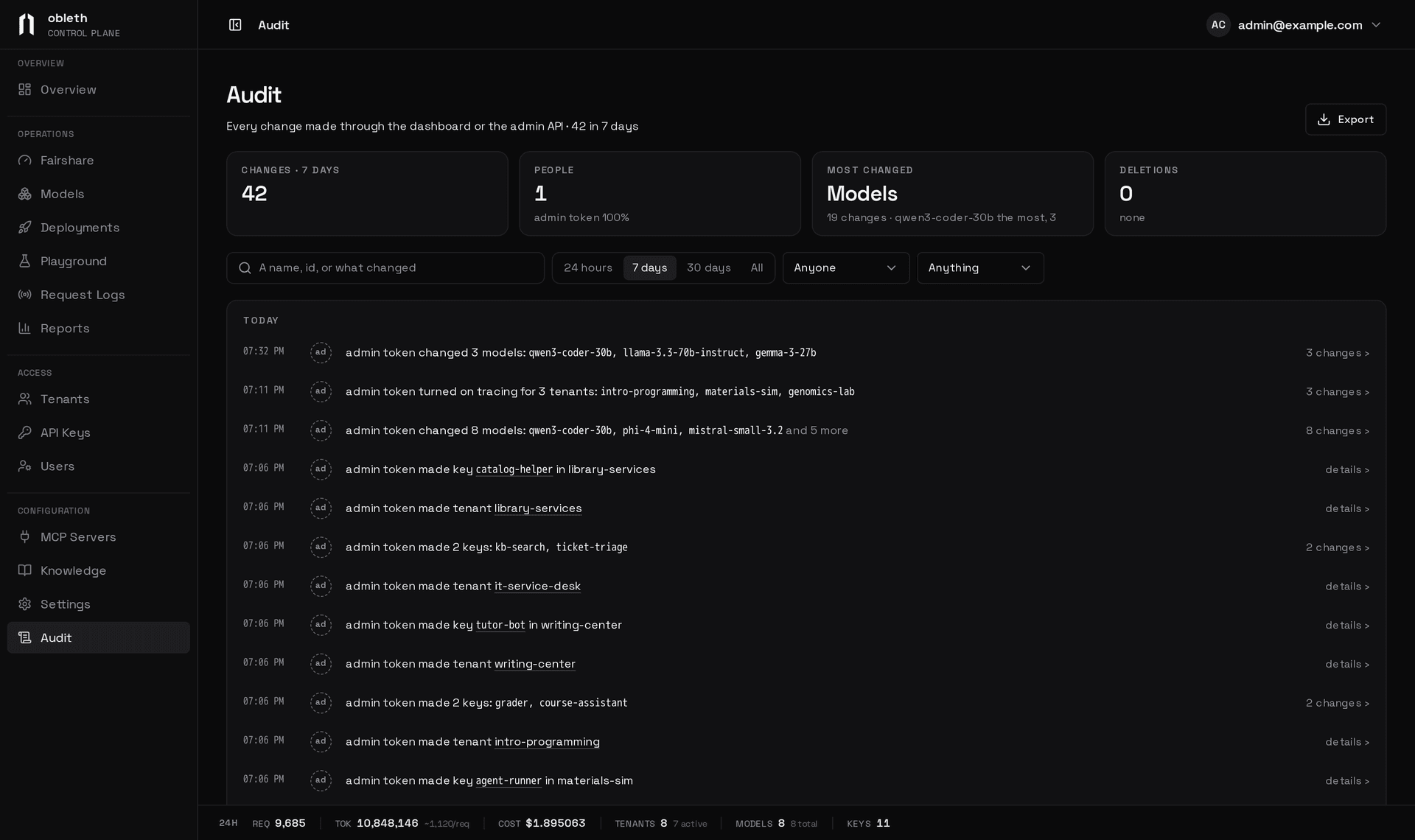Open details for tutor-bot key entry
This screenshot has height=840, width=1415.
coord(1347,626)
